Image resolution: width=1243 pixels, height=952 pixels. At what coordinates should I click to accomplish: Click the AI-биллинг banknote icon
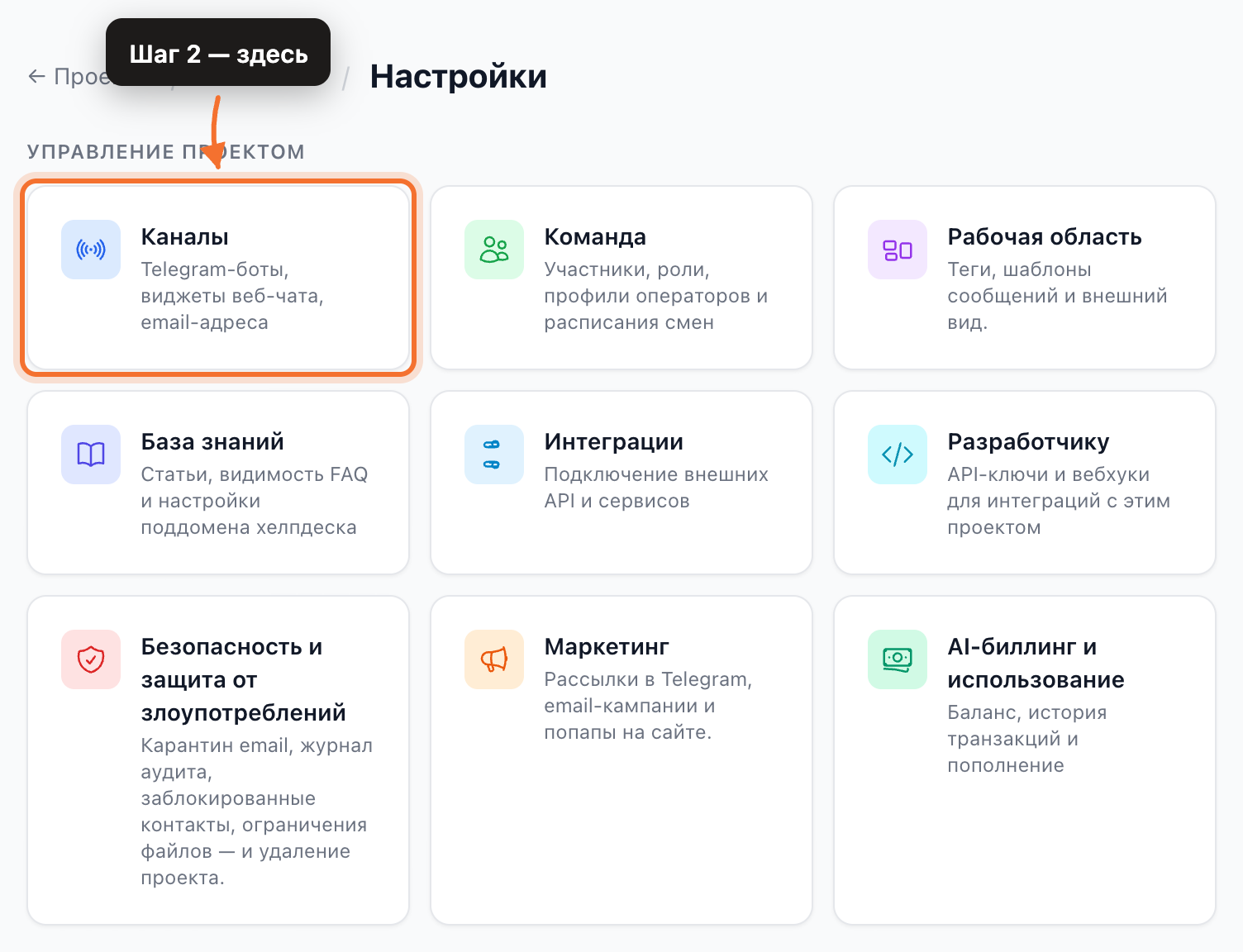(898, 659)
